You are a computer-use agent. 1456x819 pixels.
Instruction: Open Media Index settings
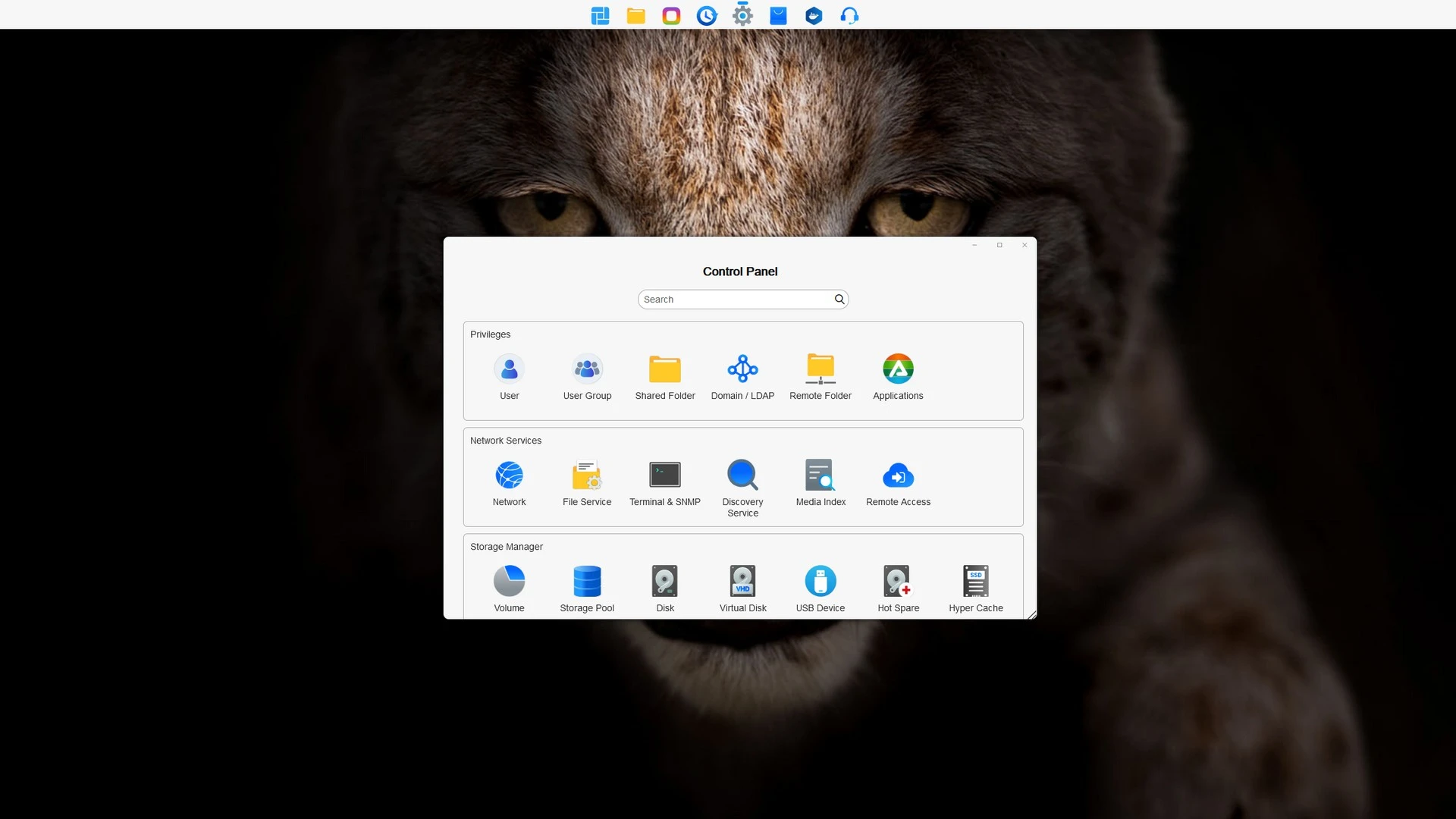click(x=821, y=475)
